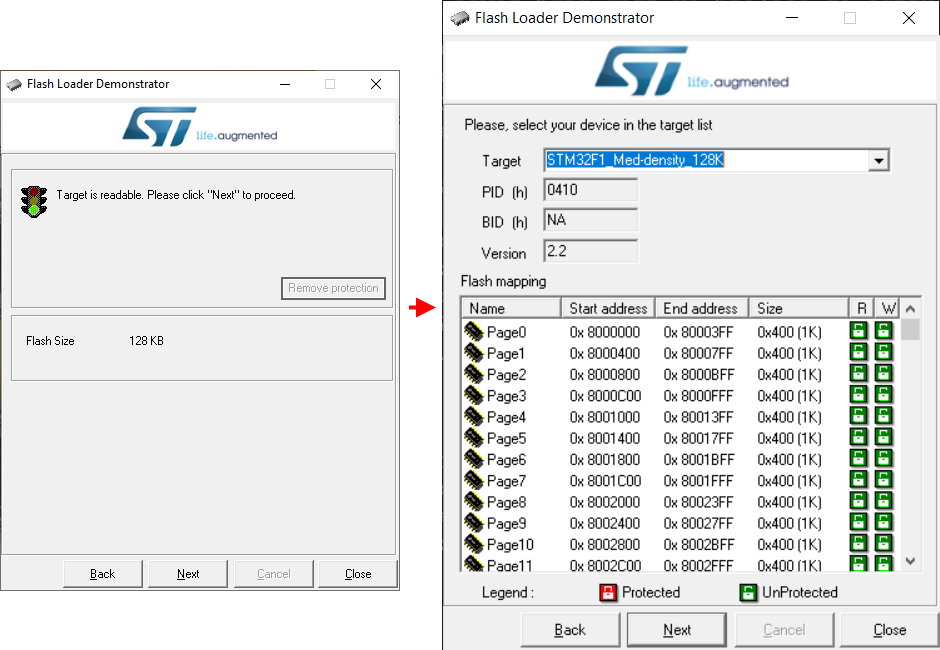Select the Page6 row name
Viewport: 940px width, 650px height.
(x=506, y=460)
